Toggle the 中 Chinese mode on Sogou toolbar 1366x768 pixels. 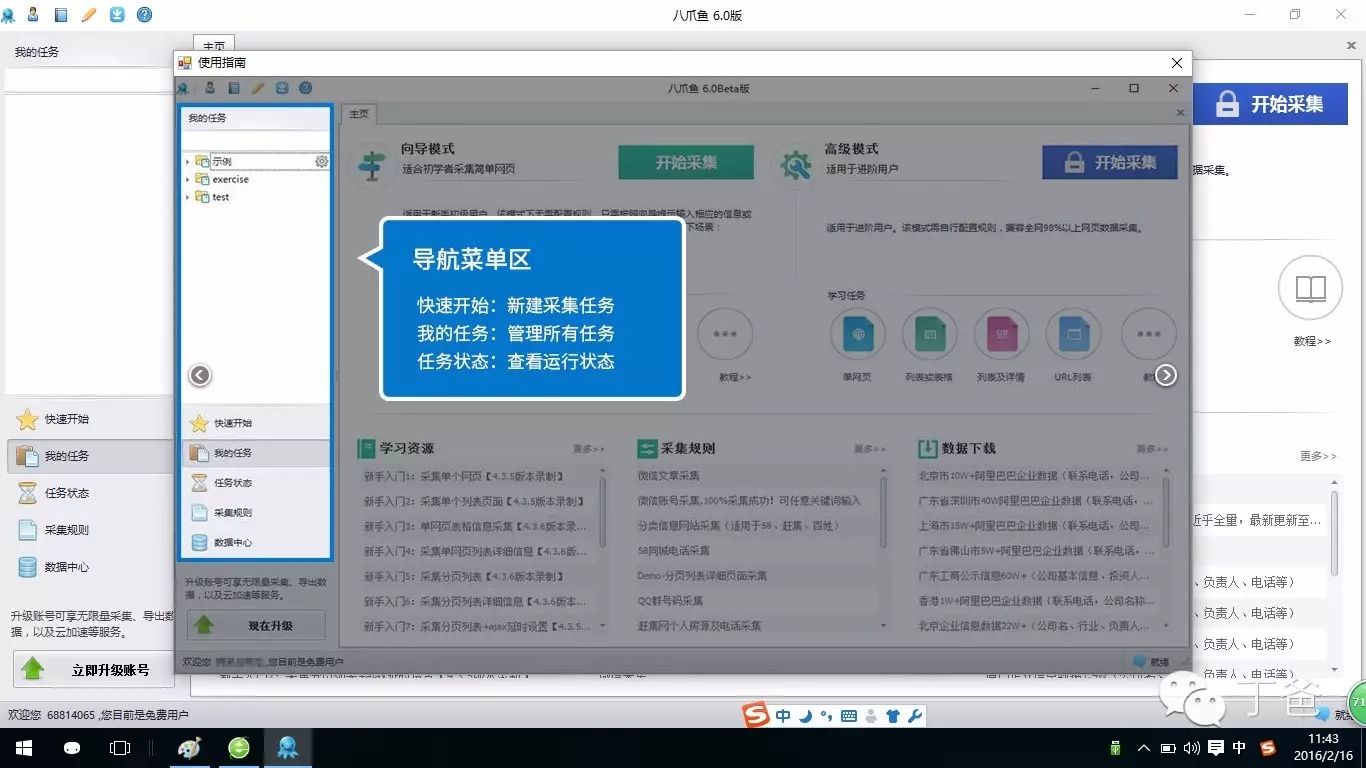tap(783, 716)
